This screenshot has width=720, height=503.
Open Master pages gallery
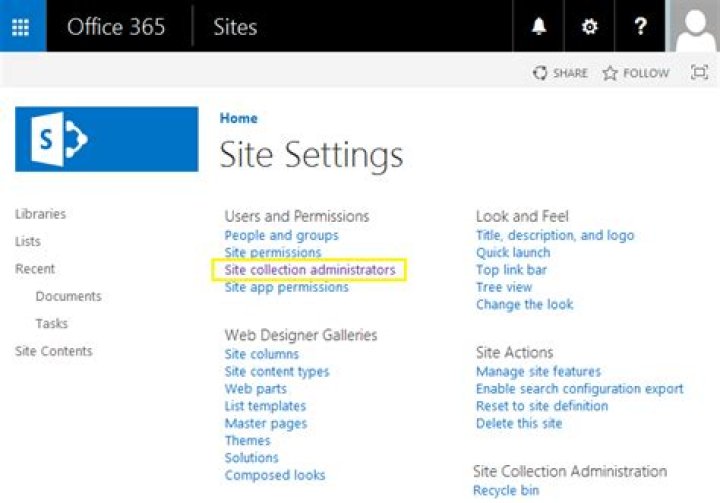266,424
